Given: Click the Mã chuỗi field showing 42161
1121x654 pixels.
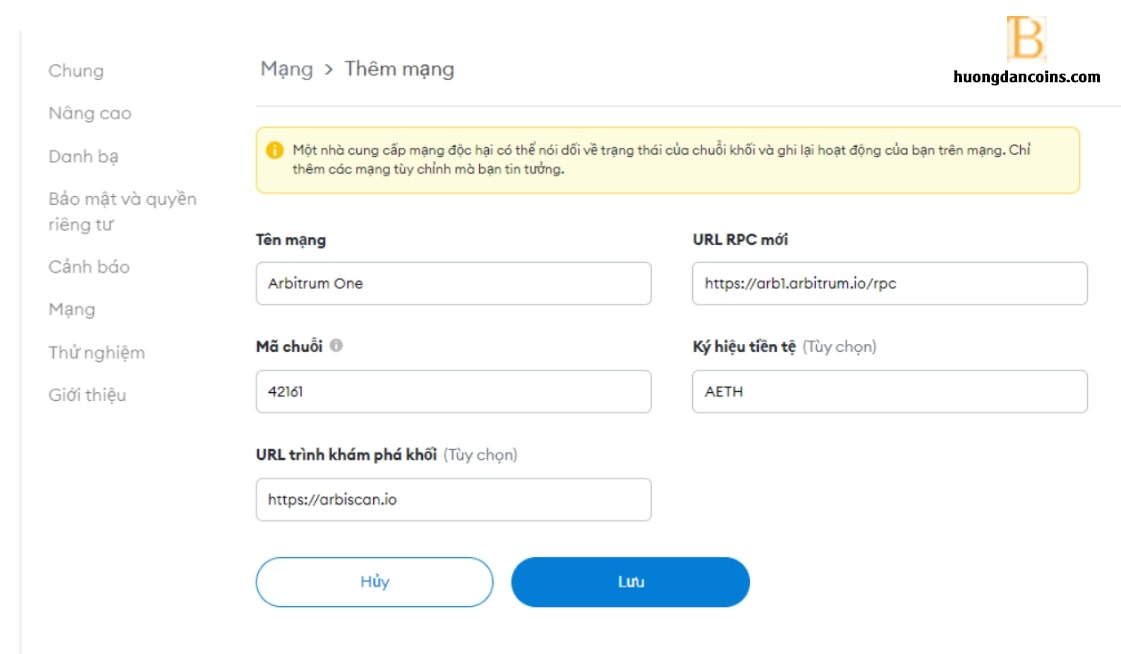Looking at the screenshot, I should tap(453, 391).
